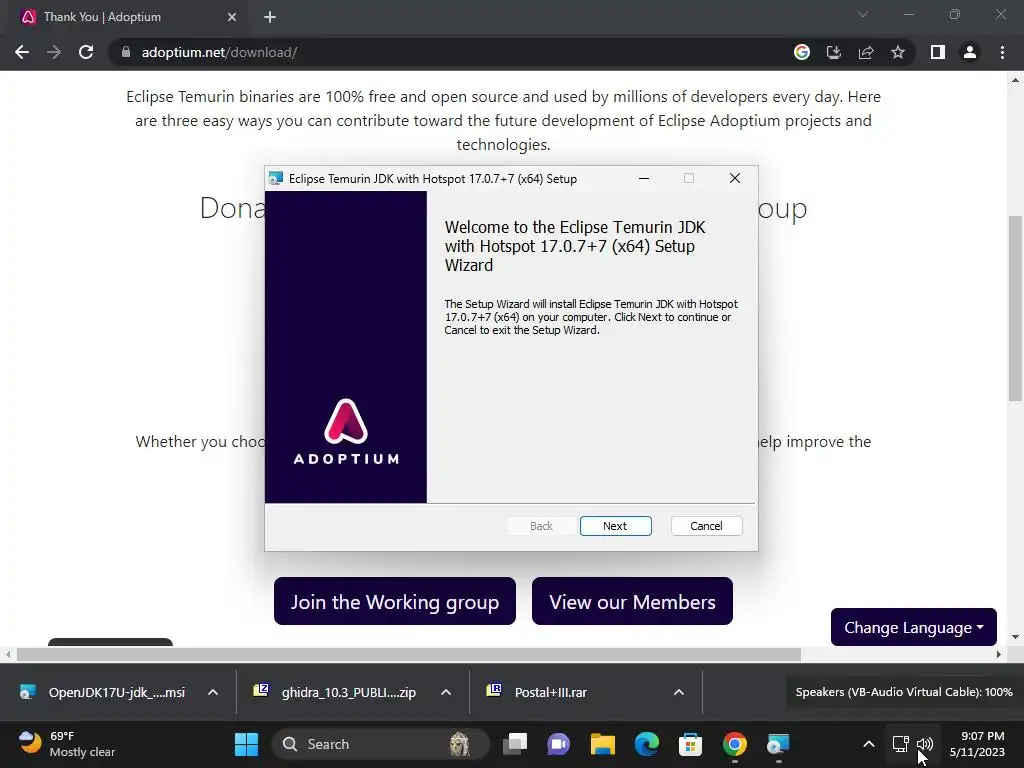1024x768 pixels.
Task: Open the View our Members page
Action: [632, 601]
